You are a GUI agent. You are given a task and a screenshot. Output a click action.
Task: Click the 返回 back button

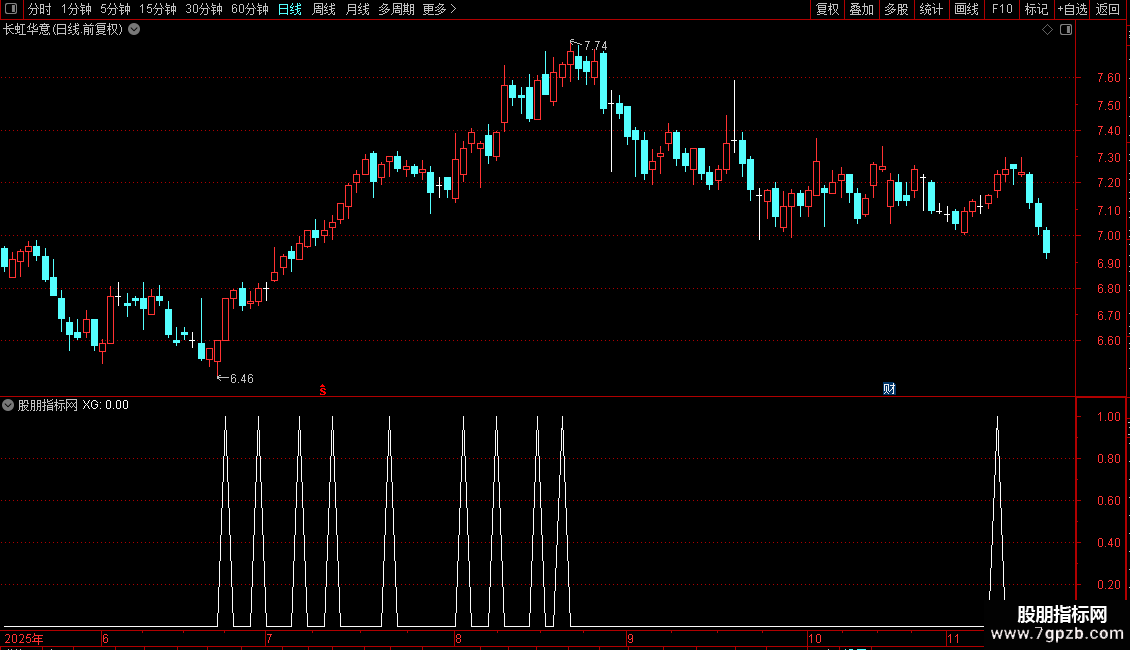(x=1108, y=9)
